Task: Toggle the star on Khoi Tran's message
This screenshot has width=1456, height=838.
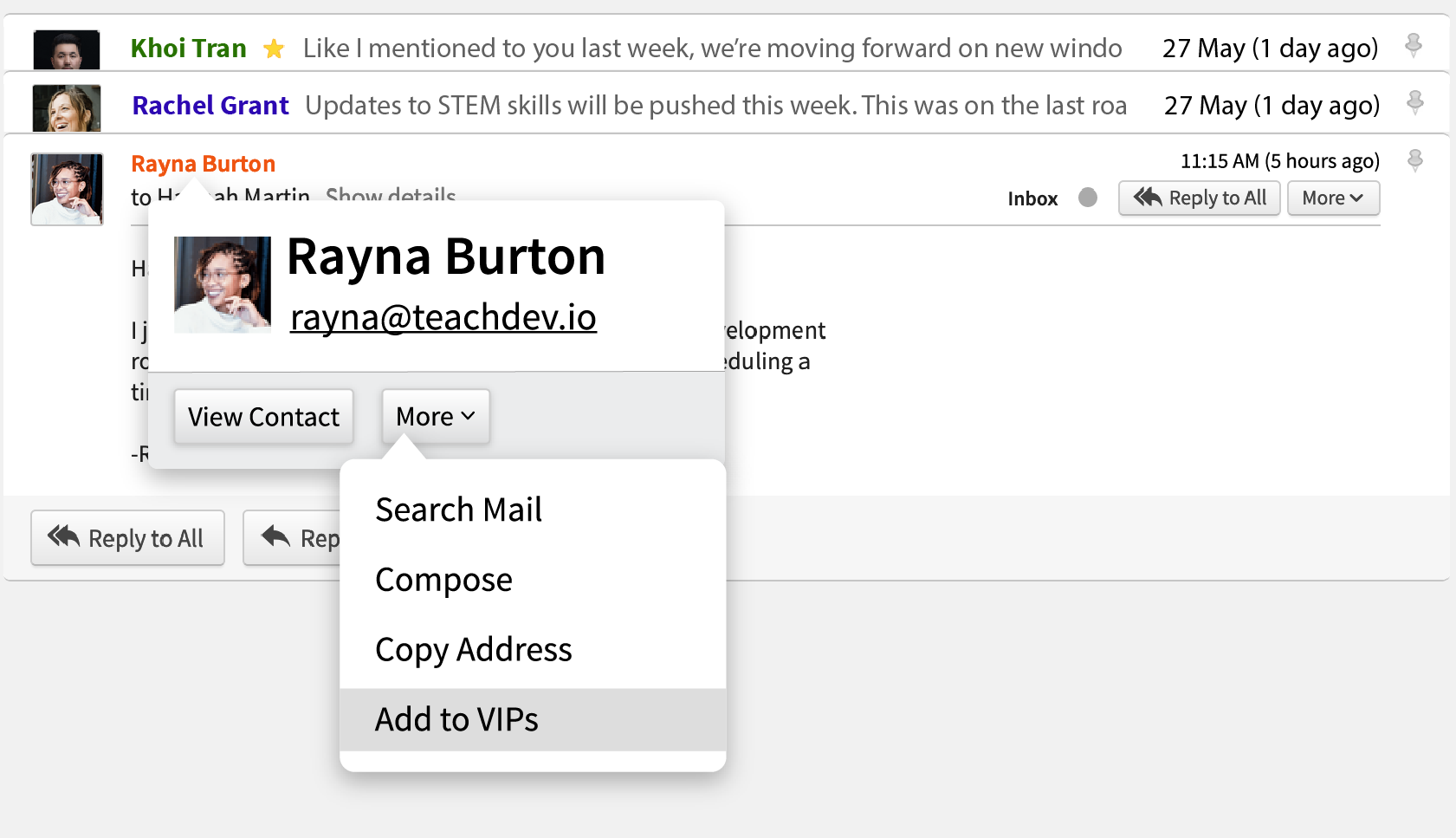Action: coord(274,49)
